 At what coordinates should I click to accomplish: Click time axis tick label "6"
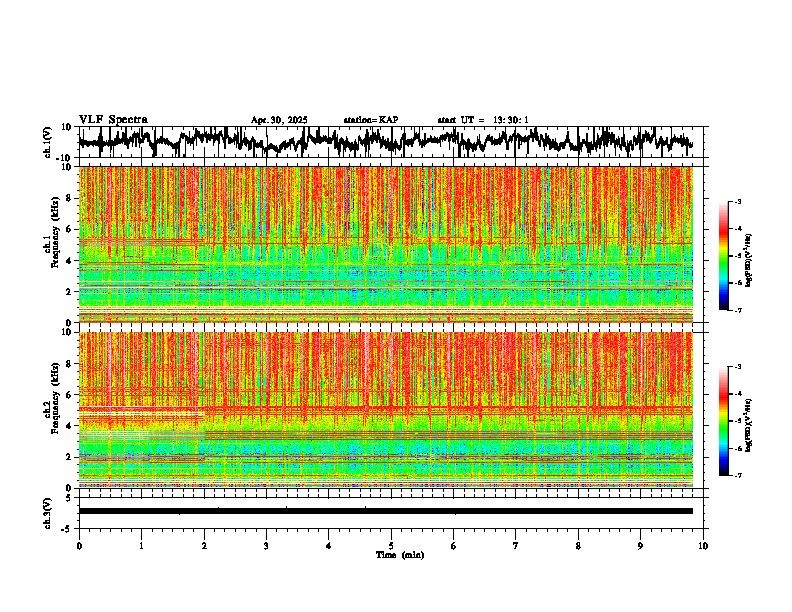click(x=454, y=546)
